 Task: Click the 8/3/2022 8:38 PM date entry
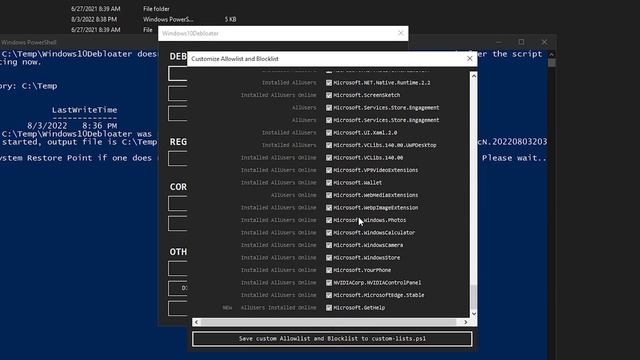[94, 19]
